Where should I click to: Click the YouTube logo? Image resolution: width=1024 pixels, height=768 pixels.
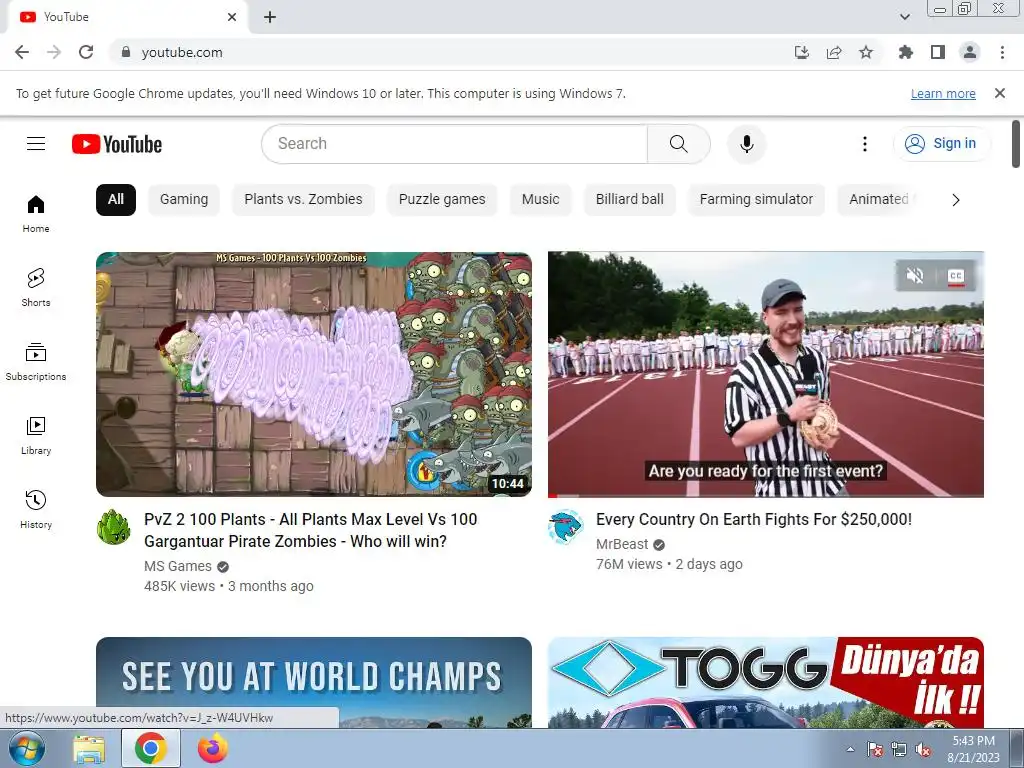(117, 144)
